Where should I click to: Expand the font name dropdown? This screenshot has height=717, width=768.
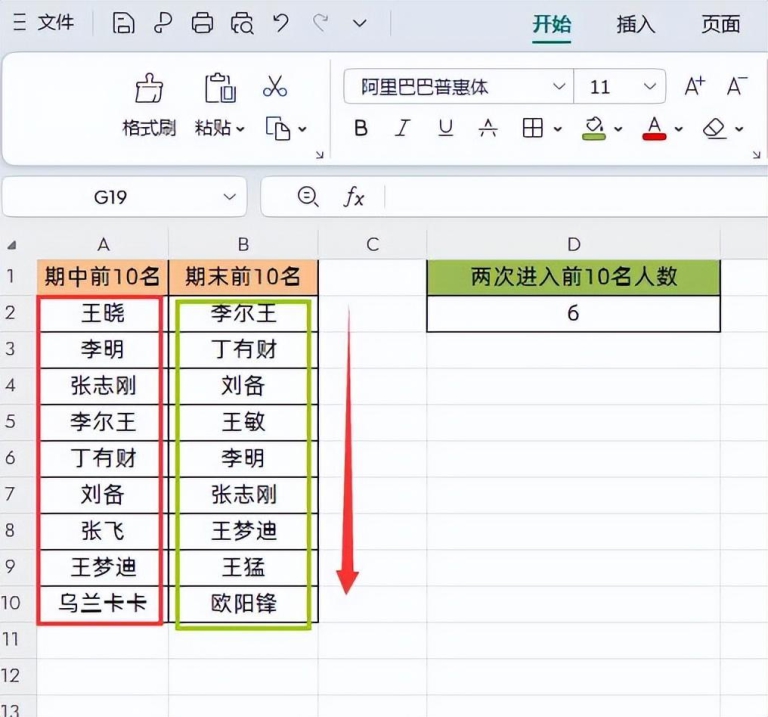point(559,87)
